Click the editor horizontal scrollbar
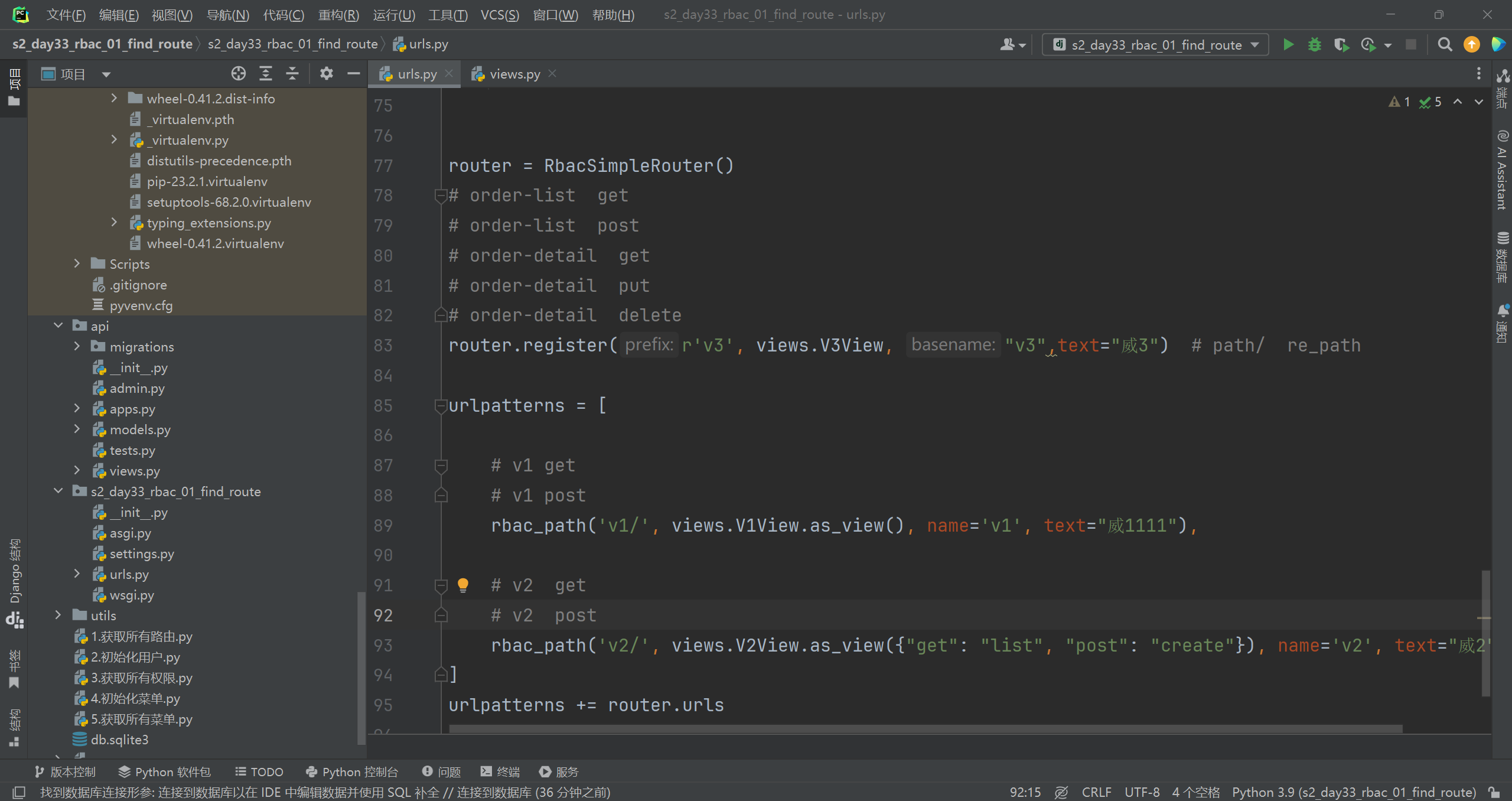Image resolution: width=1512 pixels, height=801 pixels. 926,729
